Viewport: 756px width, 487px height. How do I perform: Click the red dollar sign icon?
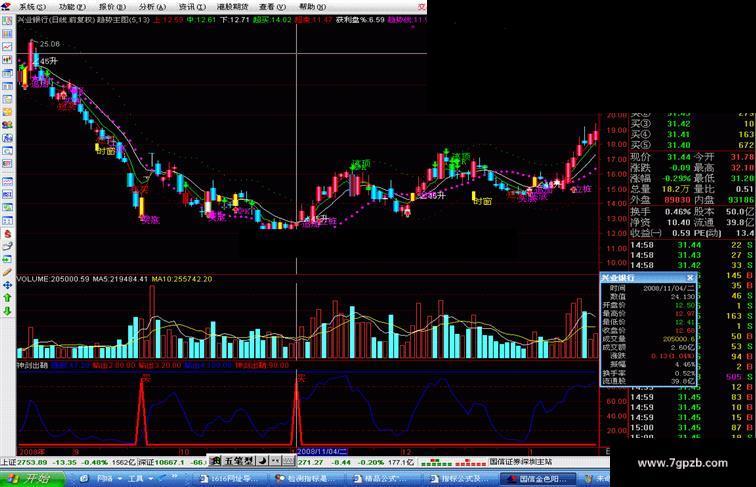(7, 233)
